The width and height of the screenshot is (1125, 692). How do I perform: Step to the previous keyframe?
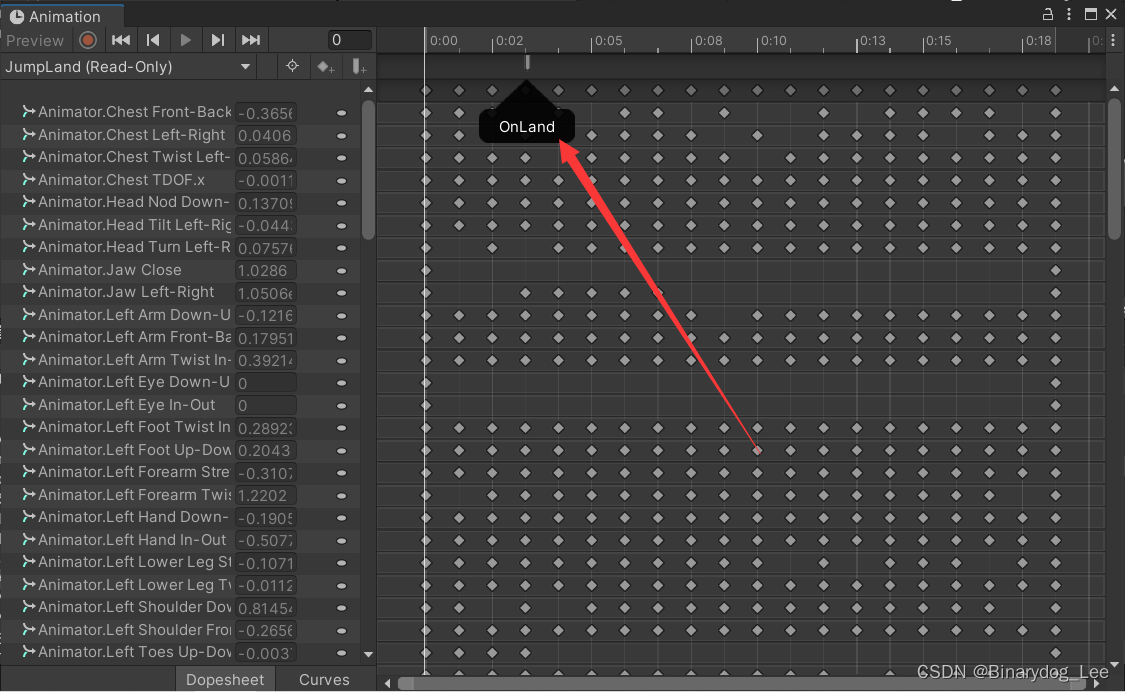153,40
